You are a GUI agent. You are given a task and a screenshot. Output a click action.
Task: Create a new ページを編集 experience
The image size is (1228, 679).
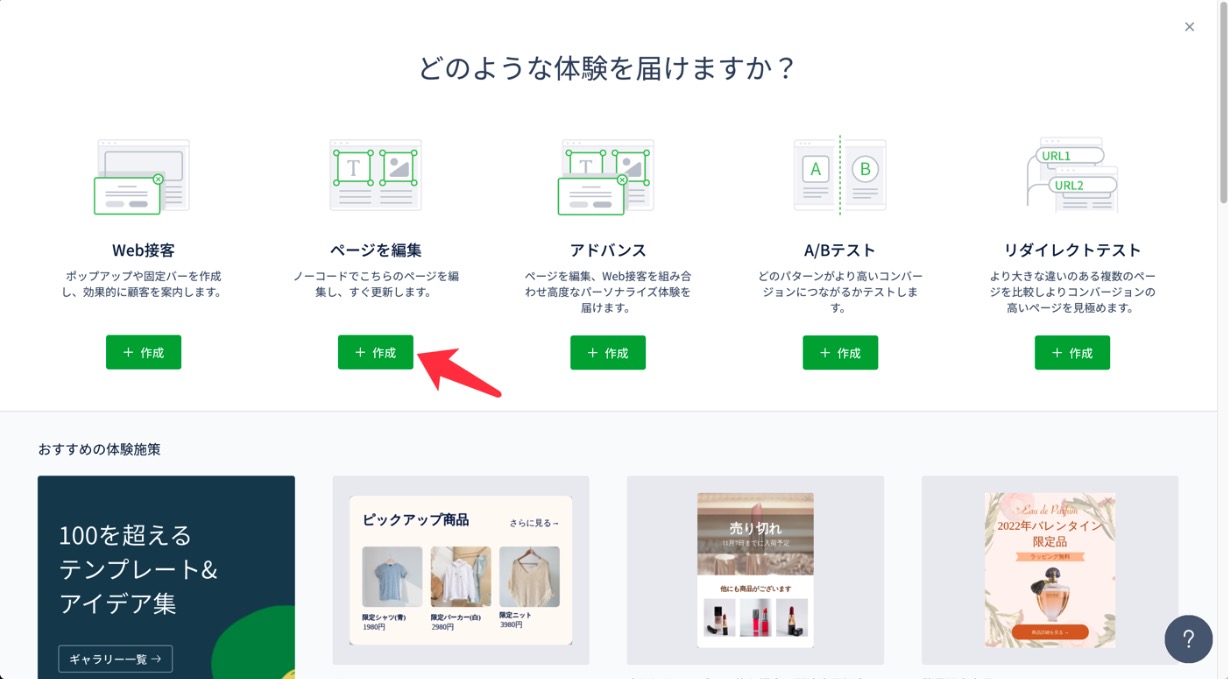point(375,352)
